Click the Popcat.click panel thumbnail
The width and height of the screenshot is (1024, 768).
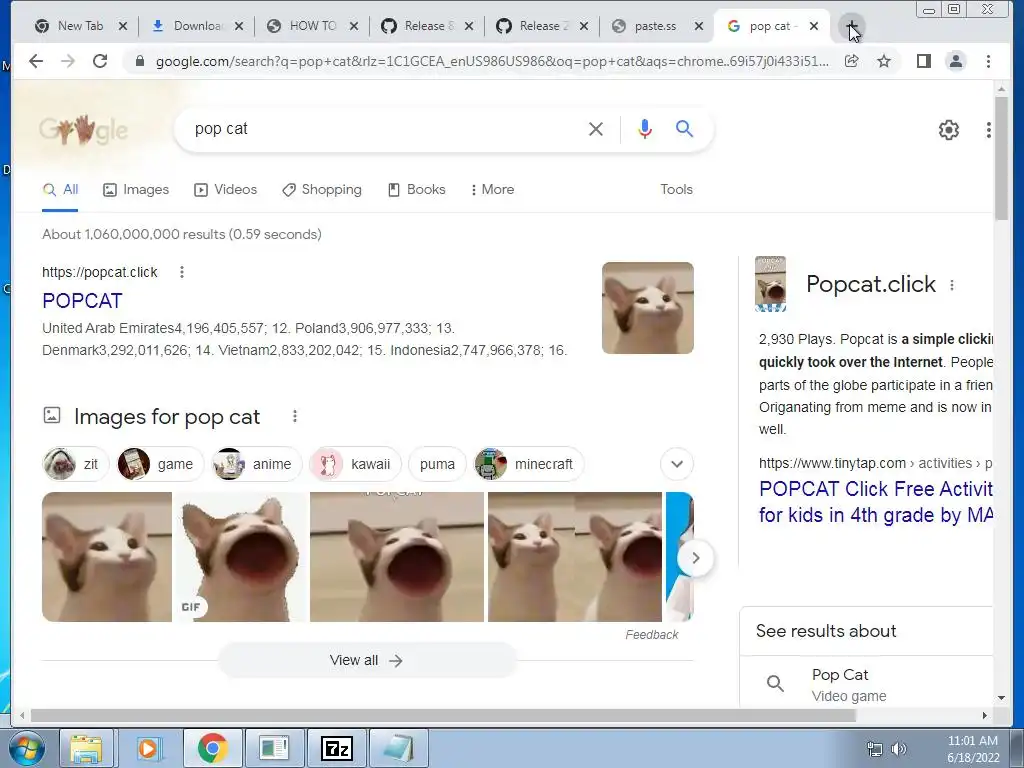click(770, 284)
